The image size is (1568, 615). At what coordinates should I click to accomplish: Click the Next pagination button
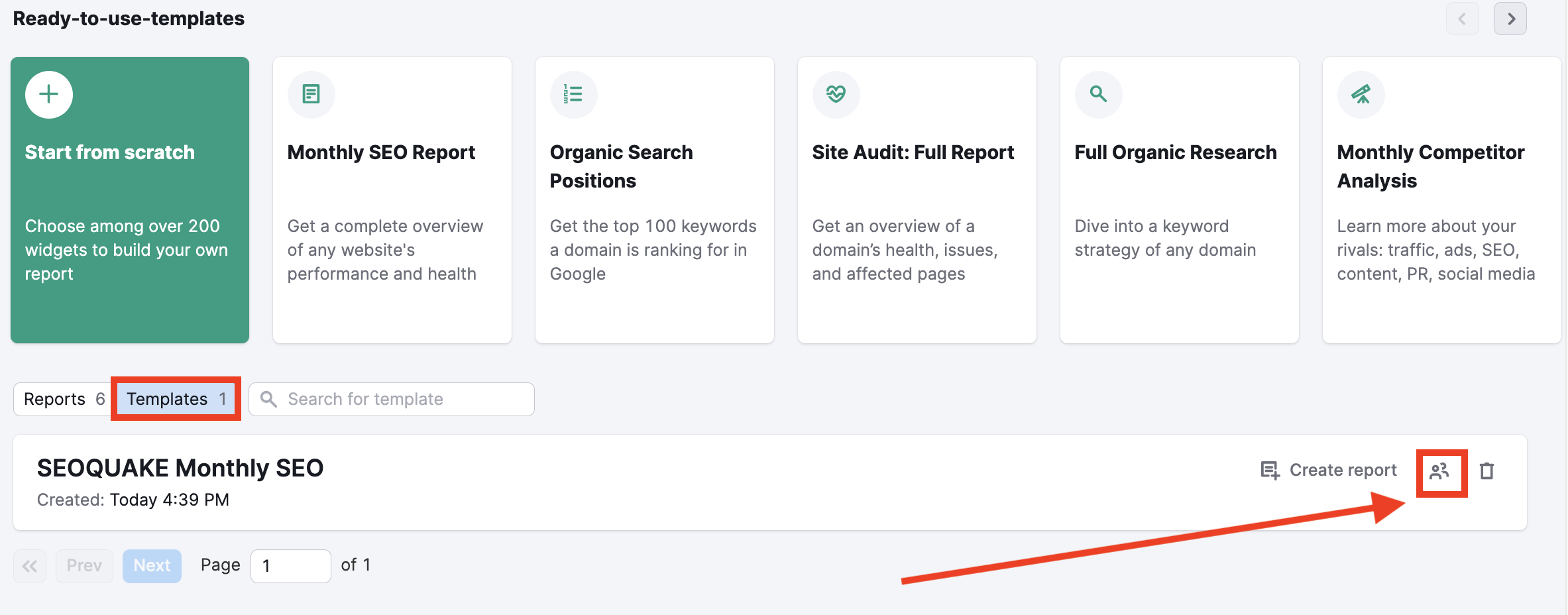152,566
